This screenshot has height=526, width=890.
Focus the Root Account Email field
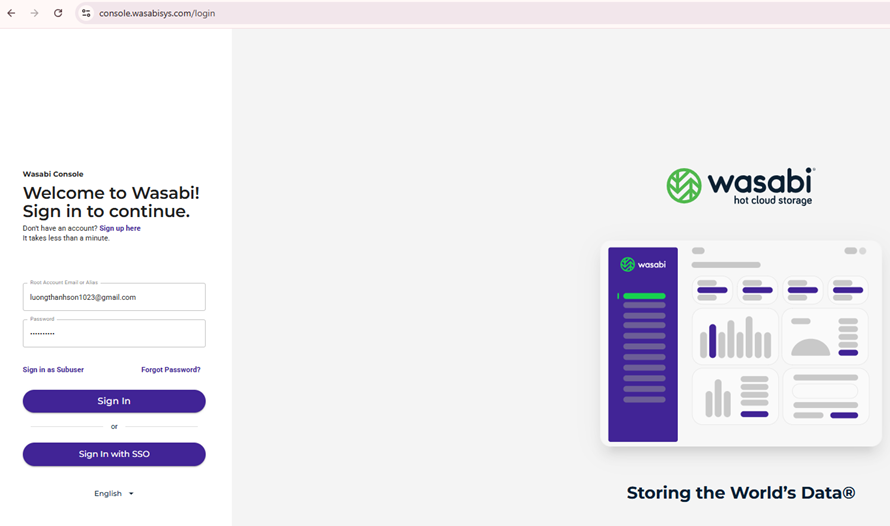pyautogui.click(x=114, y=297)
